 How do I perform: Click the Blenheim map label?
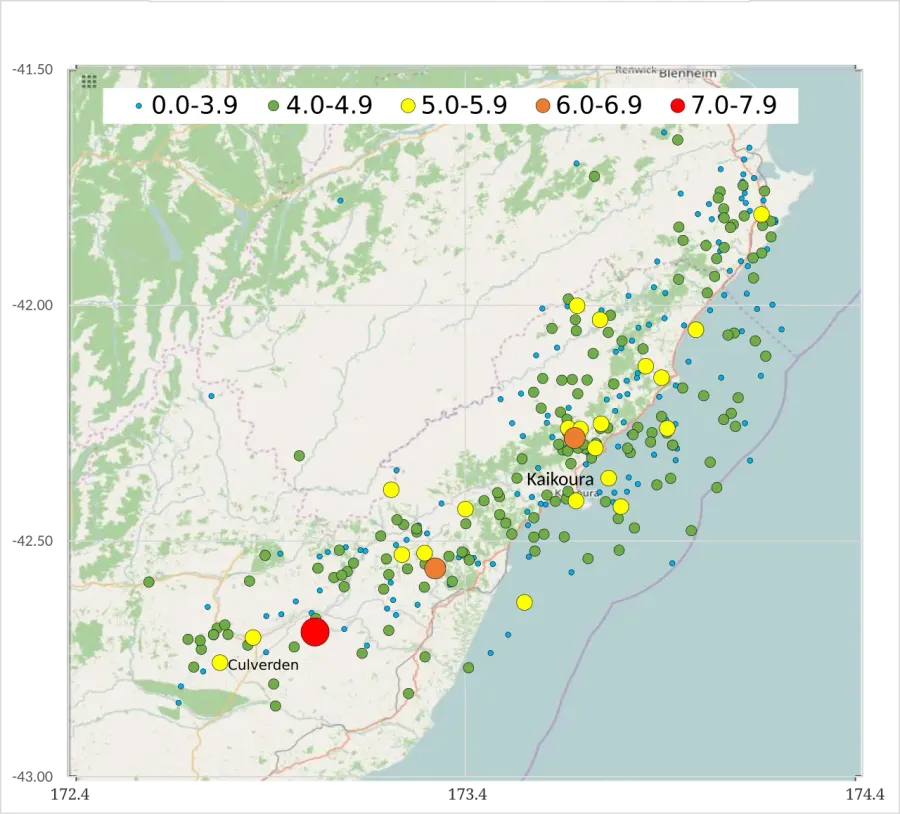click(x=688, y=73)
